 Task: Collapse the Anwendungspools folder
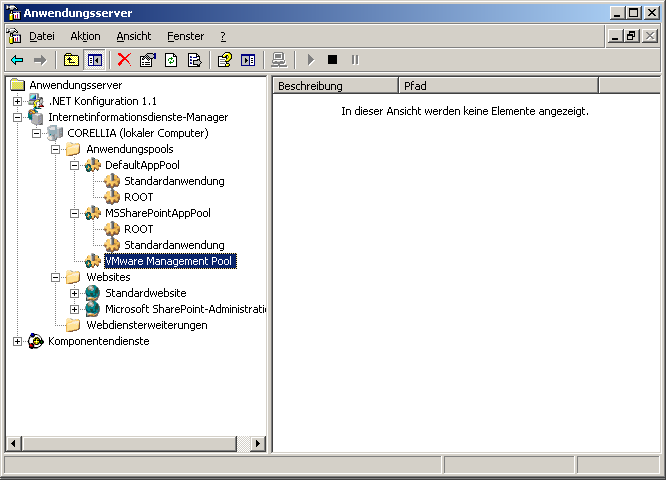pyautogui.click(x=55, y=150)
